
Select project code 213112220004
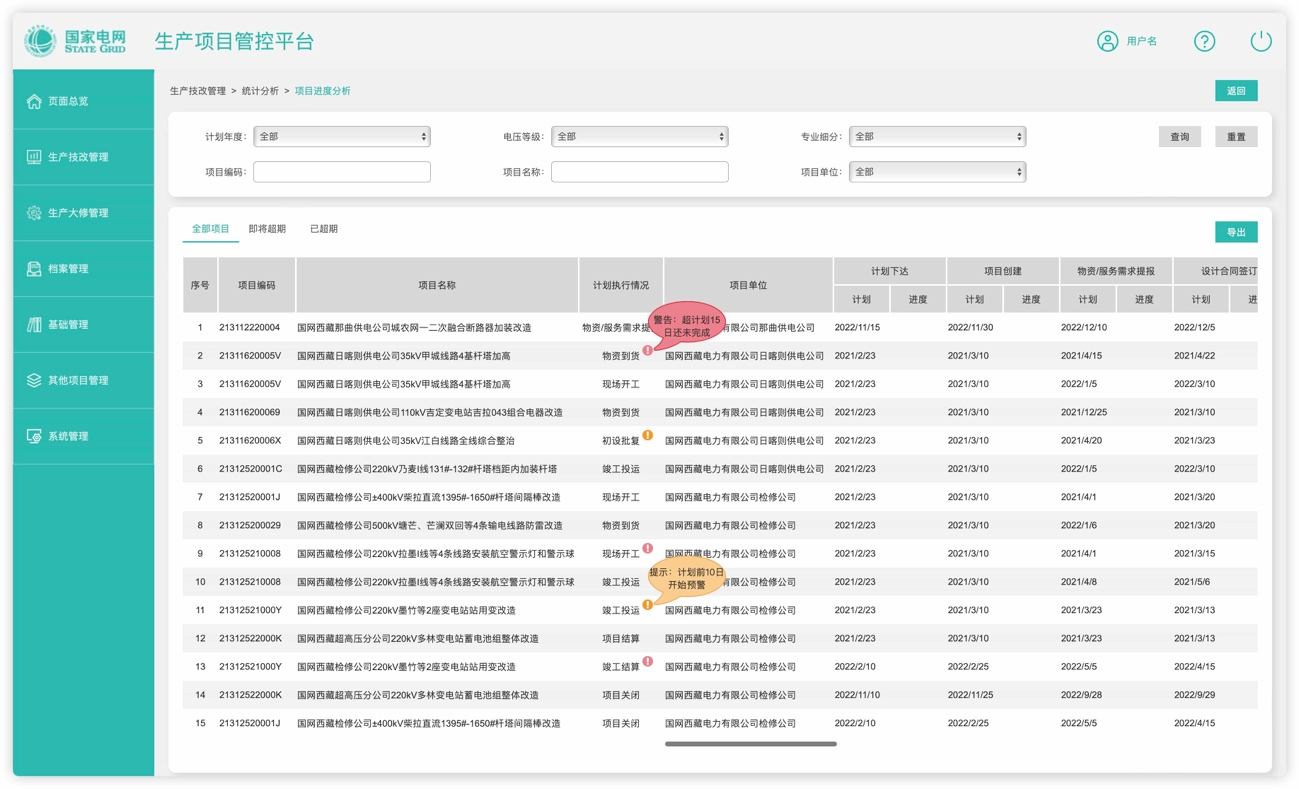250,328
